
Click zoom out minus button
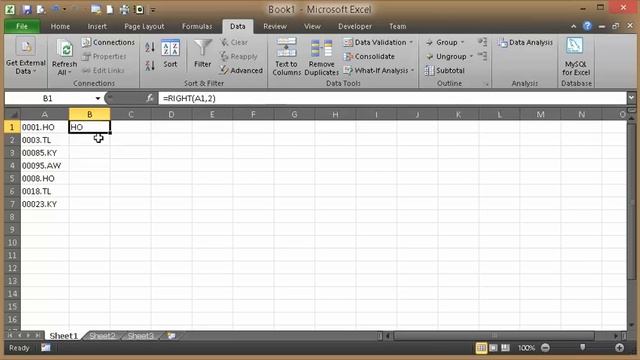pos(545,348)
